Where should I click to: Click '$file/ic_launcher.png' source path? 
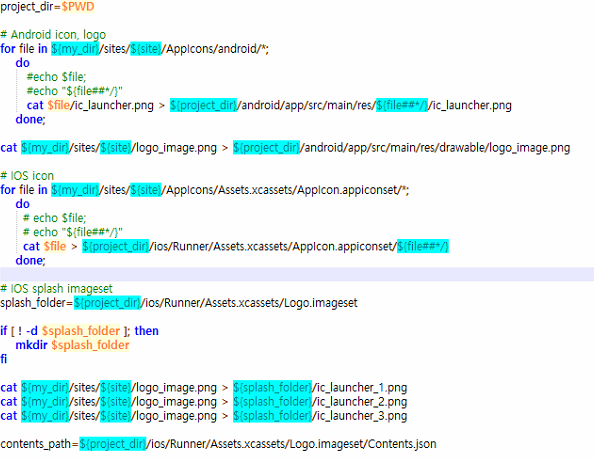pos(100,105)
